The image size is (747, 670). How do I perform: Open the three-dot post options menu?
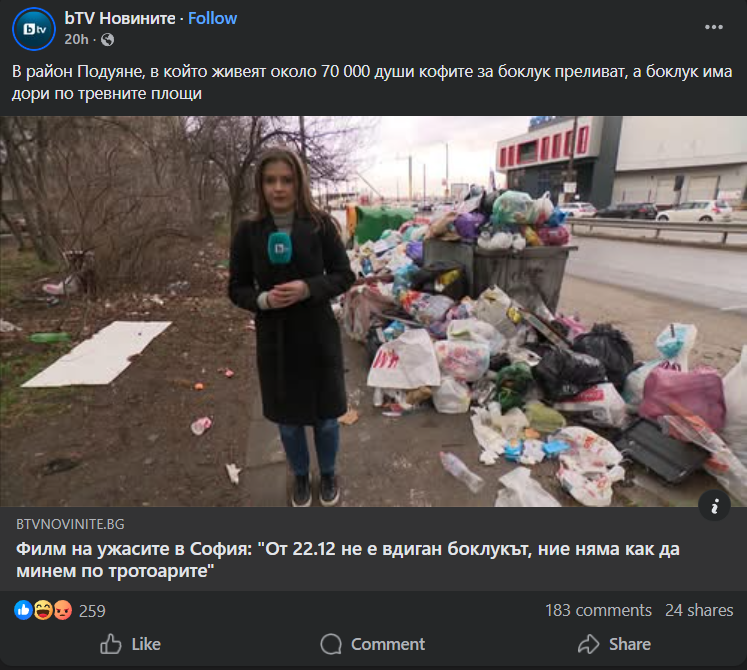(x=714, y=27)
